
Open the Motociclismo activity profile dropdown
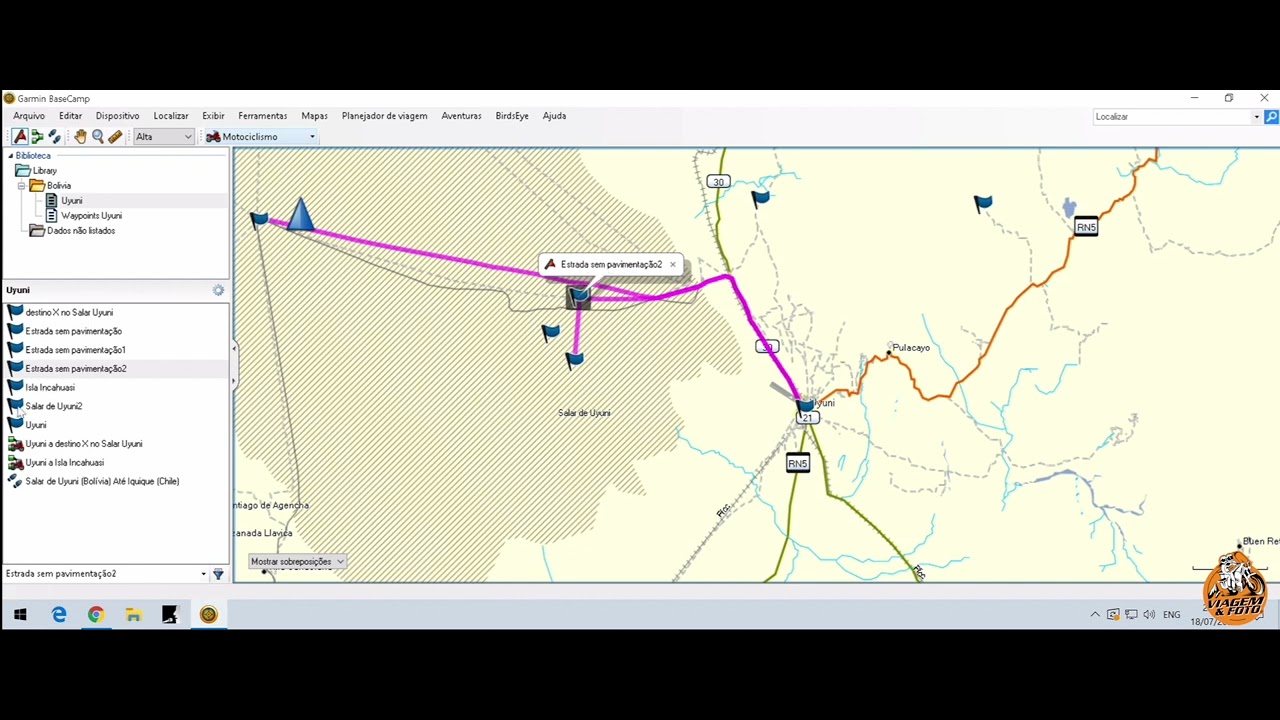point(260,137)
